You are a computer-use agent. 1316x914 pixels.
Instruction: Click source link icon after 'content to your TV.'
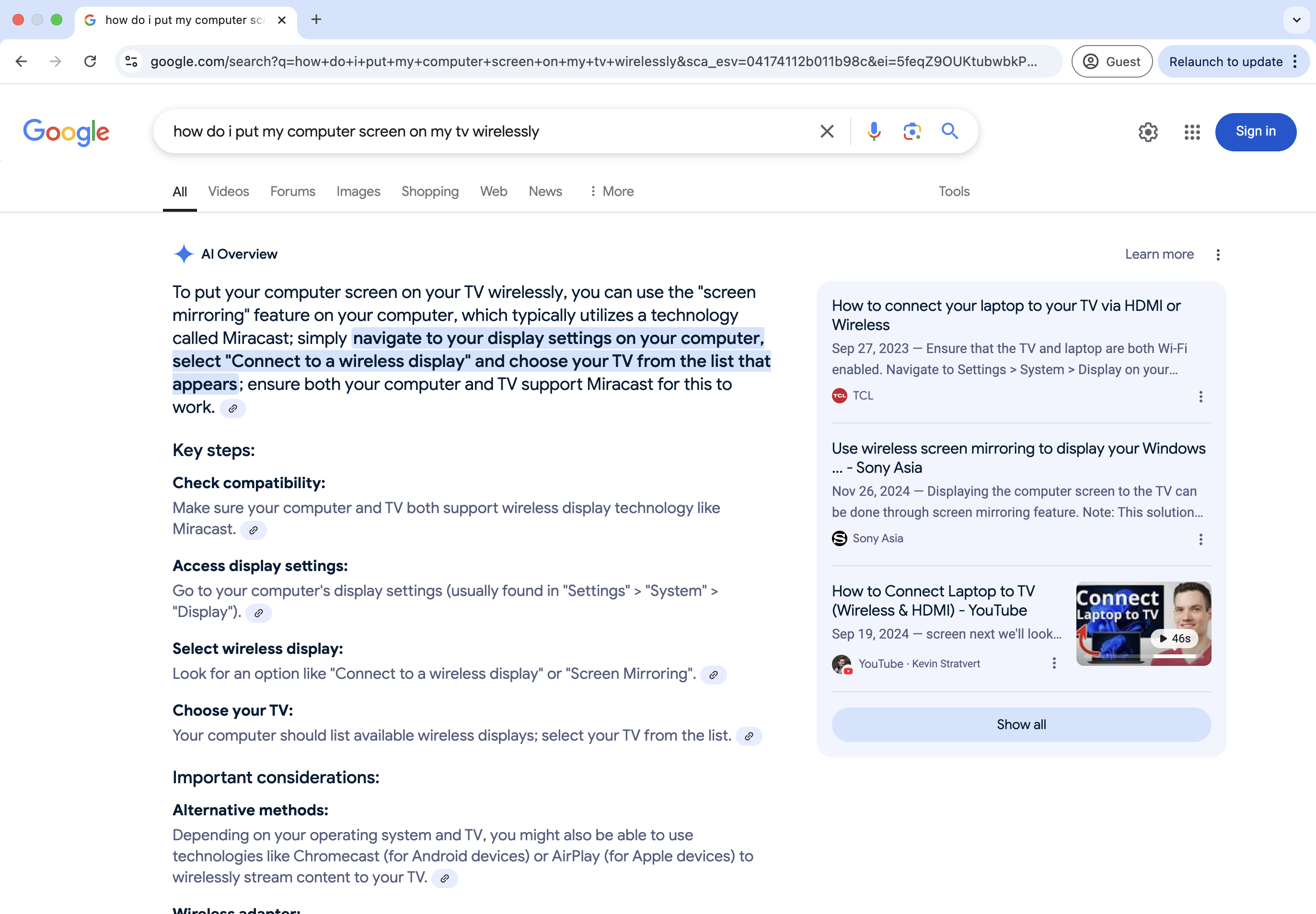pyautogui.click(x=445, y=879)
